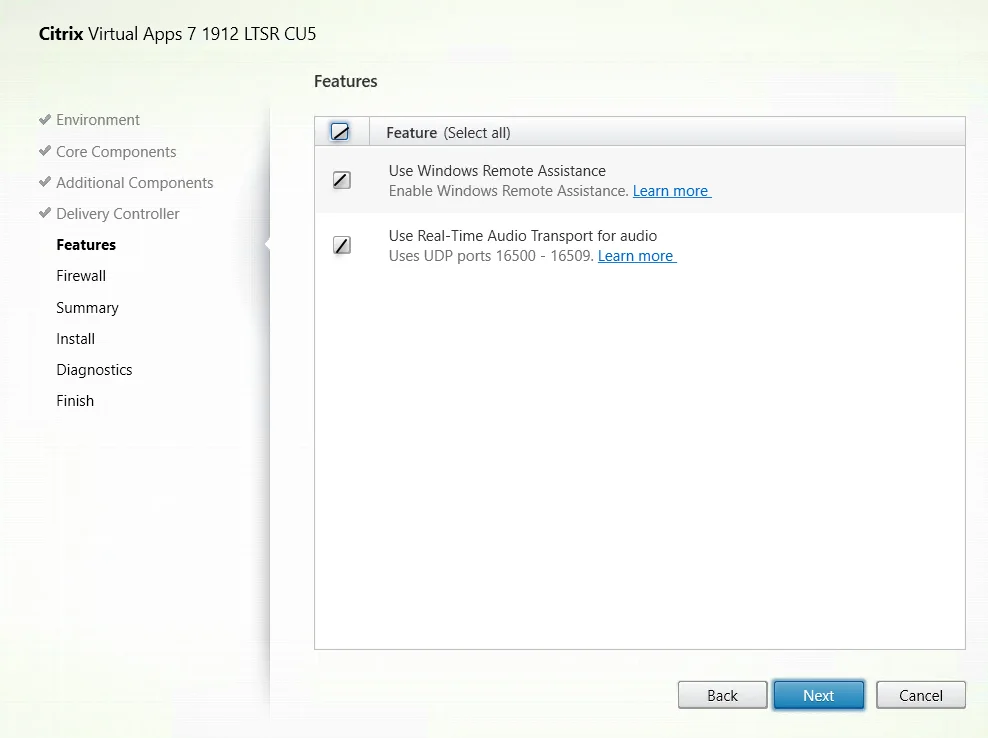Image resolution: width=988 pixels, height=738 pixels.
Task: Uncheck Use Windows Remote Assistance checkbox
Action: pos(342,180)
